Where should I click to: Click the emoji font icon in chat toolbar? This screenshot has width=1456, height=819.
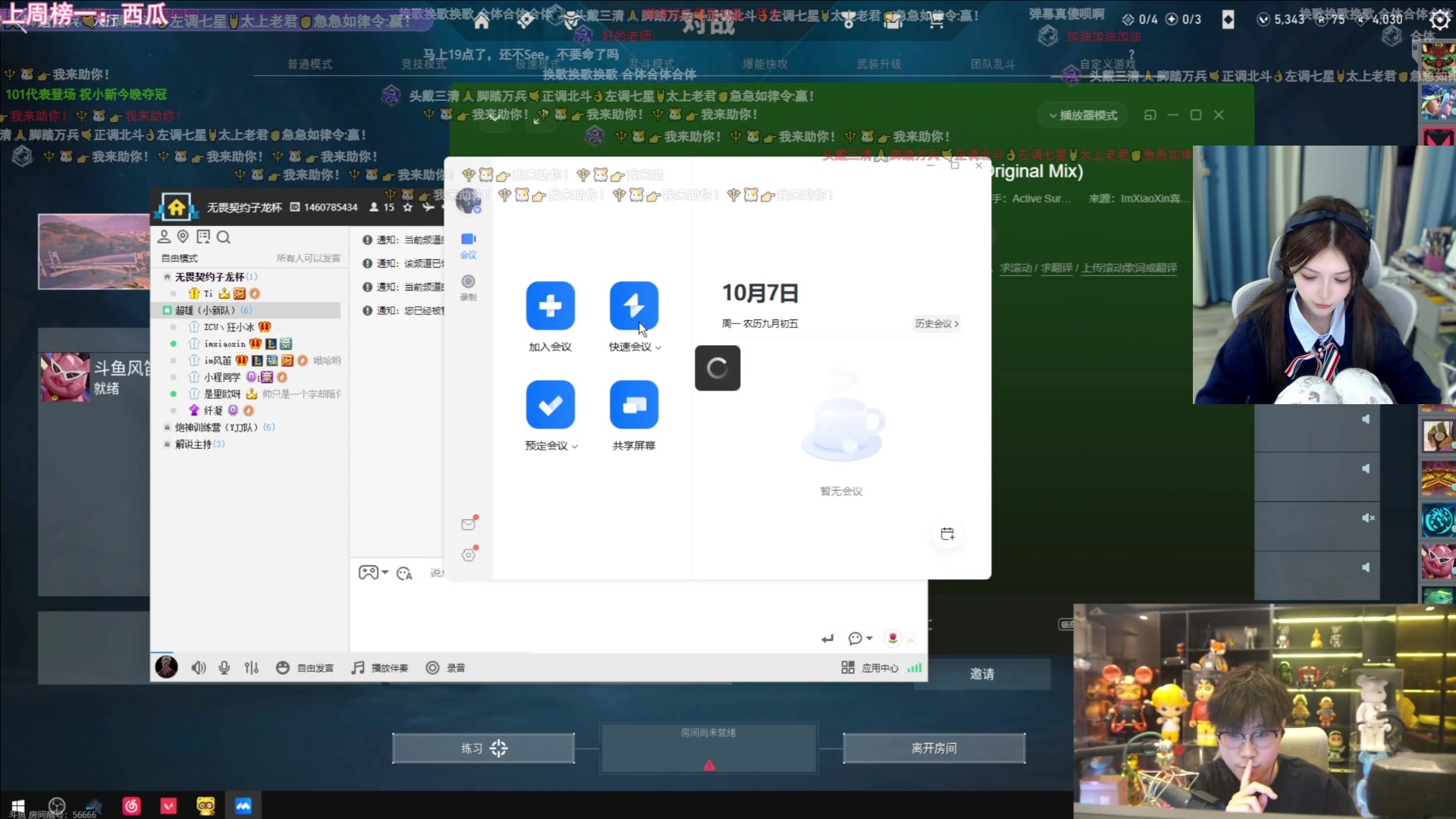404,573
